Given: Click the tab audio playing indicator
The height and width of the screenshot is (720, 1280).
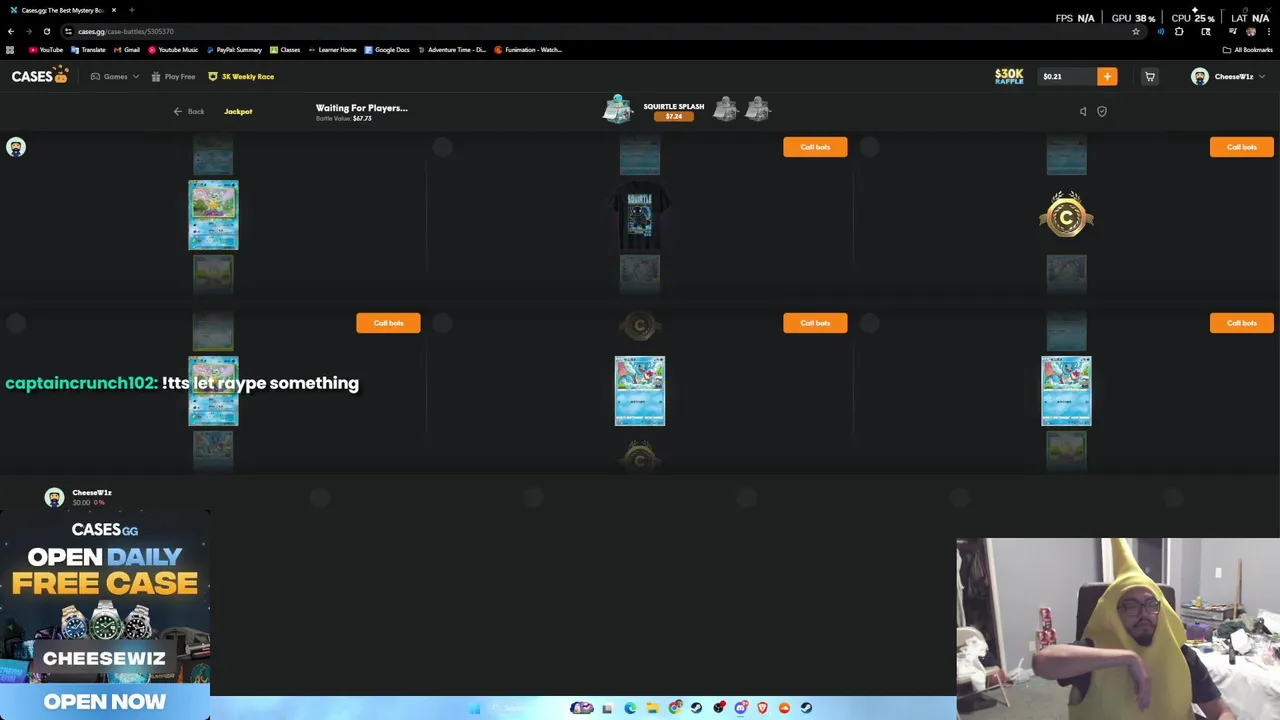Looking at the screenshot, I should point(1161,31).
